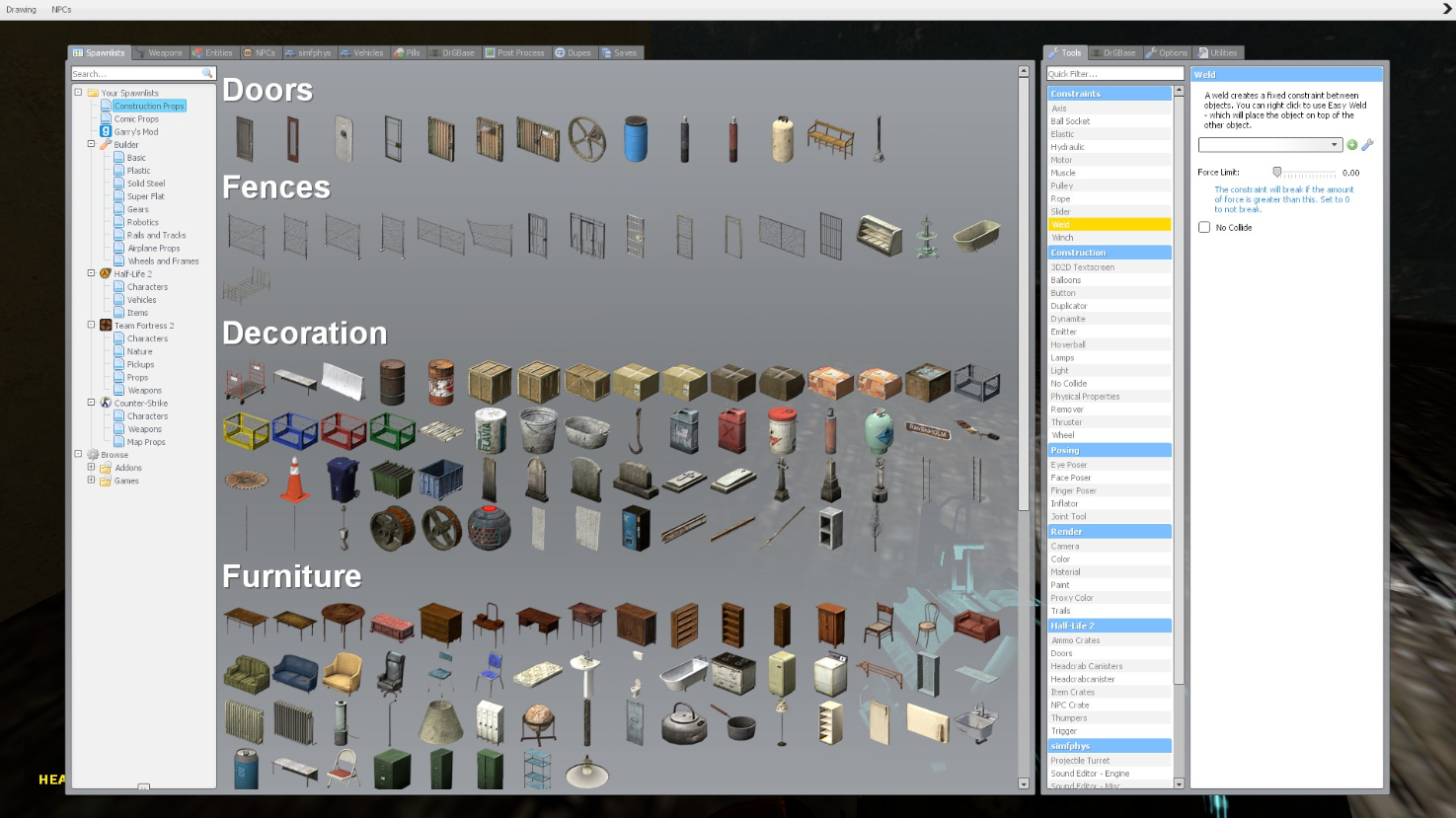Open the Drawing menu in top bar

click(21, 10)
